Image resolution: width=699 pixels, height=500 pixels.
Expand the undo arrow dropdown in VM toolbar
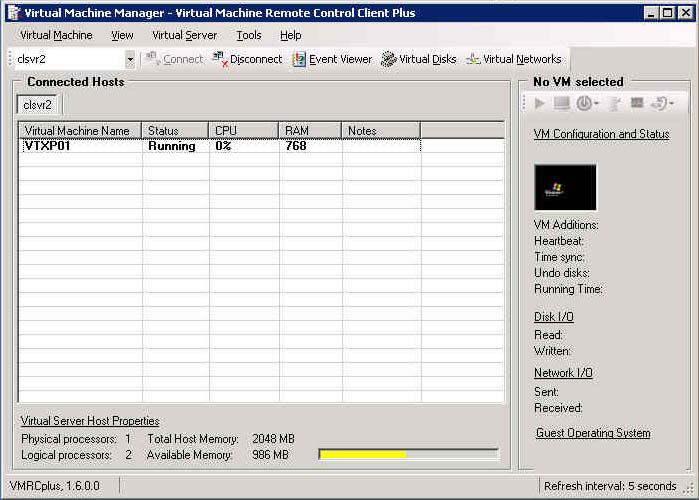click(x=671, y=104)
